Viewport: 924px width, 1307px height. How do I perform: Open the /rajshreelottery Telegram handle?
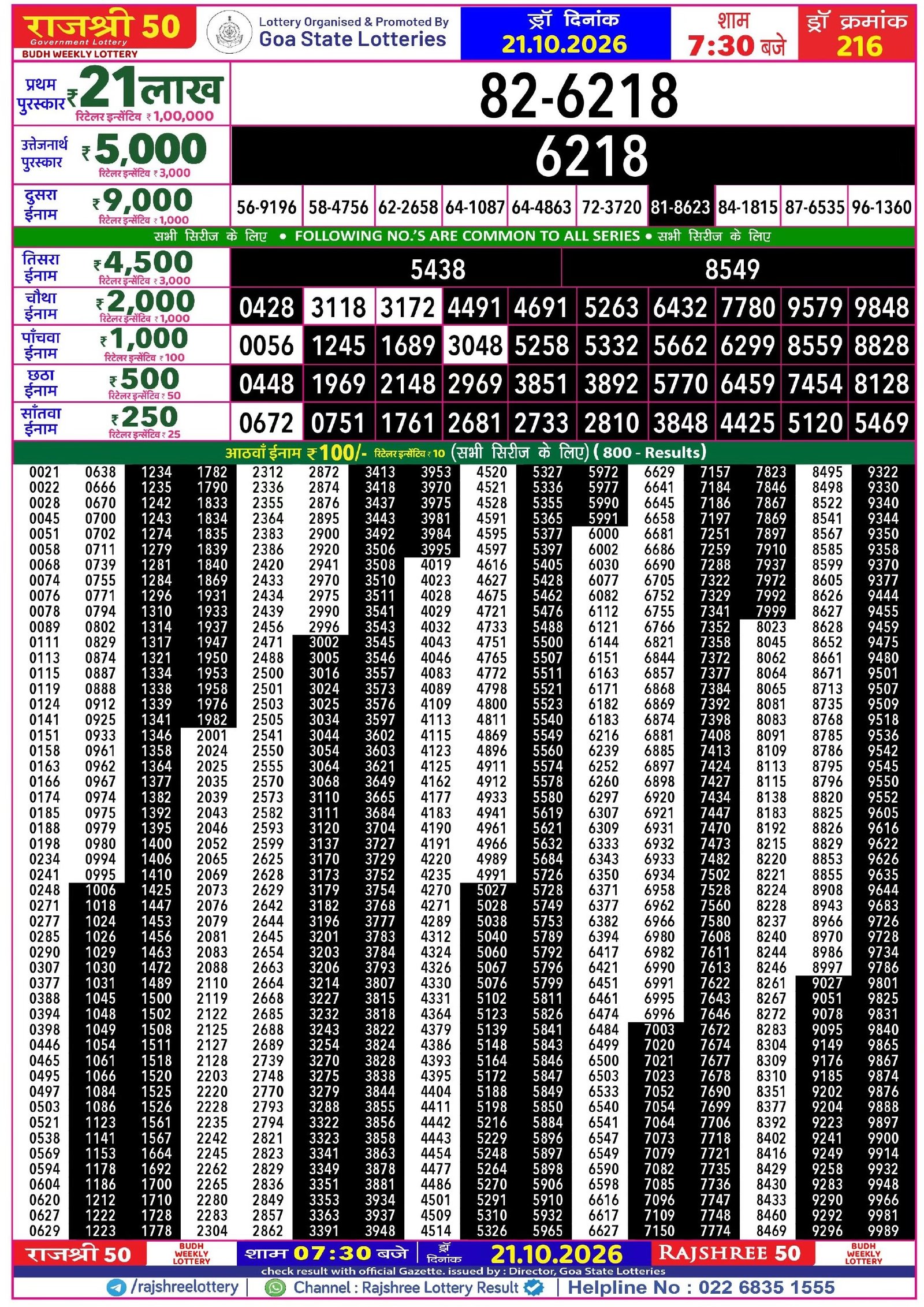click(184, 1287)
